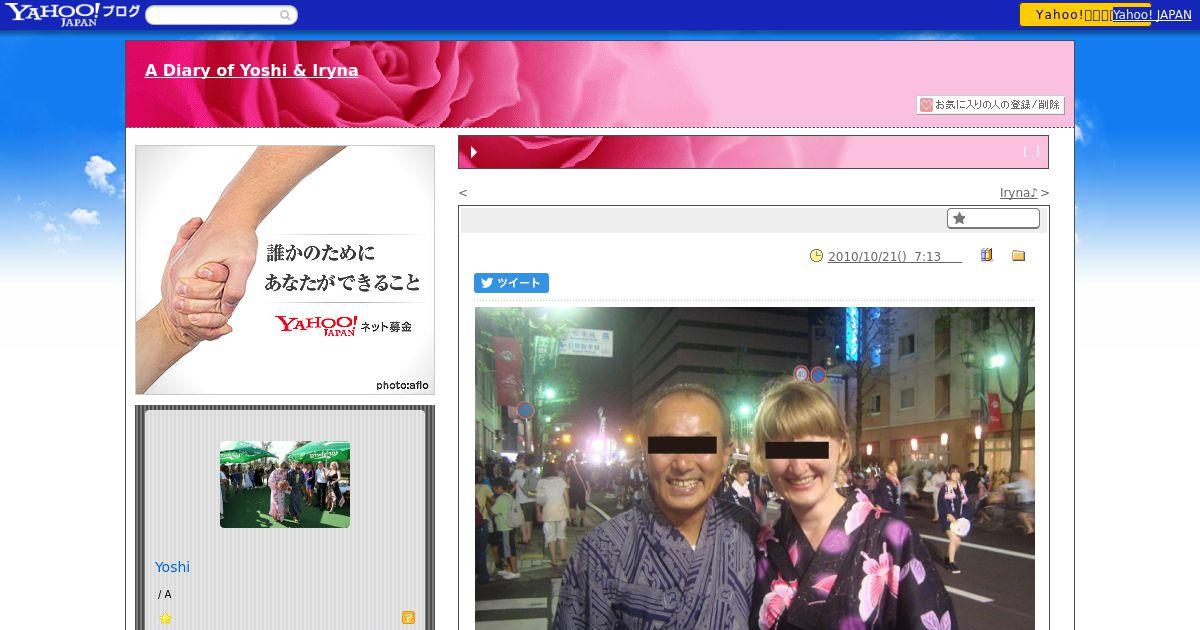Open the orange question mark help icon
Screen dimensions: 1200x630
coord(408,618)
